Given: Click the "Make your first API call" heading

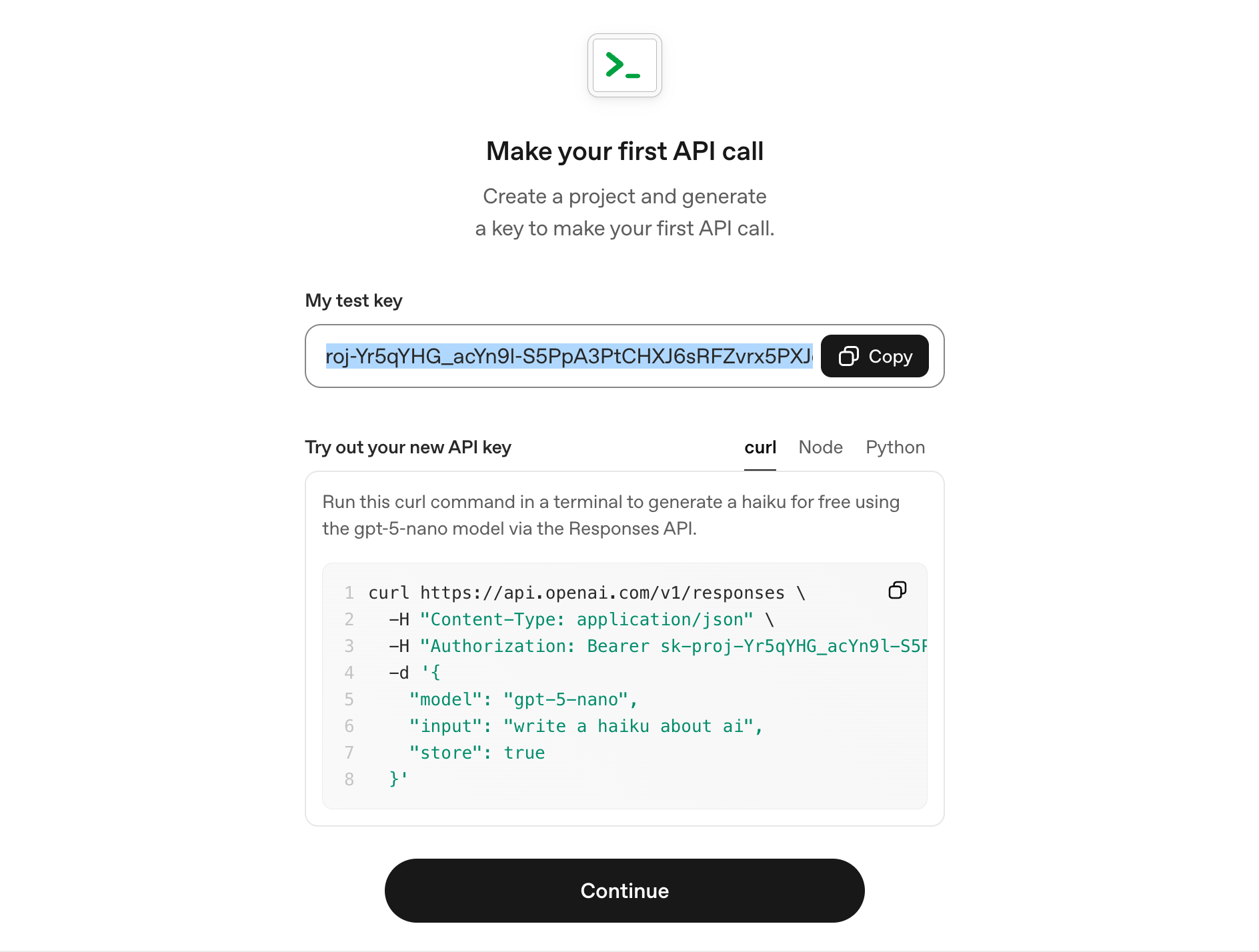Looking at the screenshot, I should (x=624, y=151).
